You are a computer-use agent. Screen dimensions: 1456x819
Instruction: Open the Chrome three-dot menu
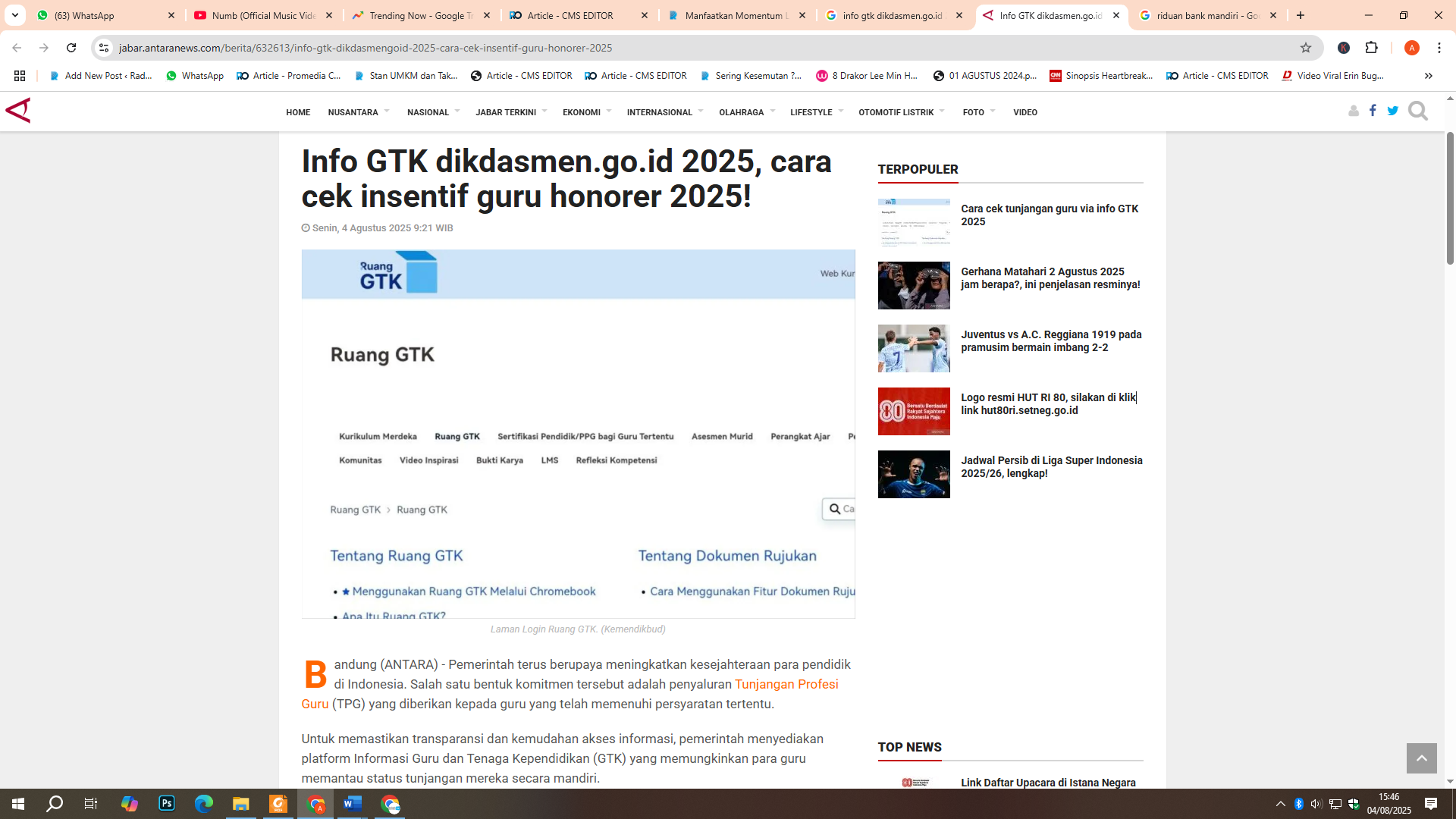[1439, 48]
